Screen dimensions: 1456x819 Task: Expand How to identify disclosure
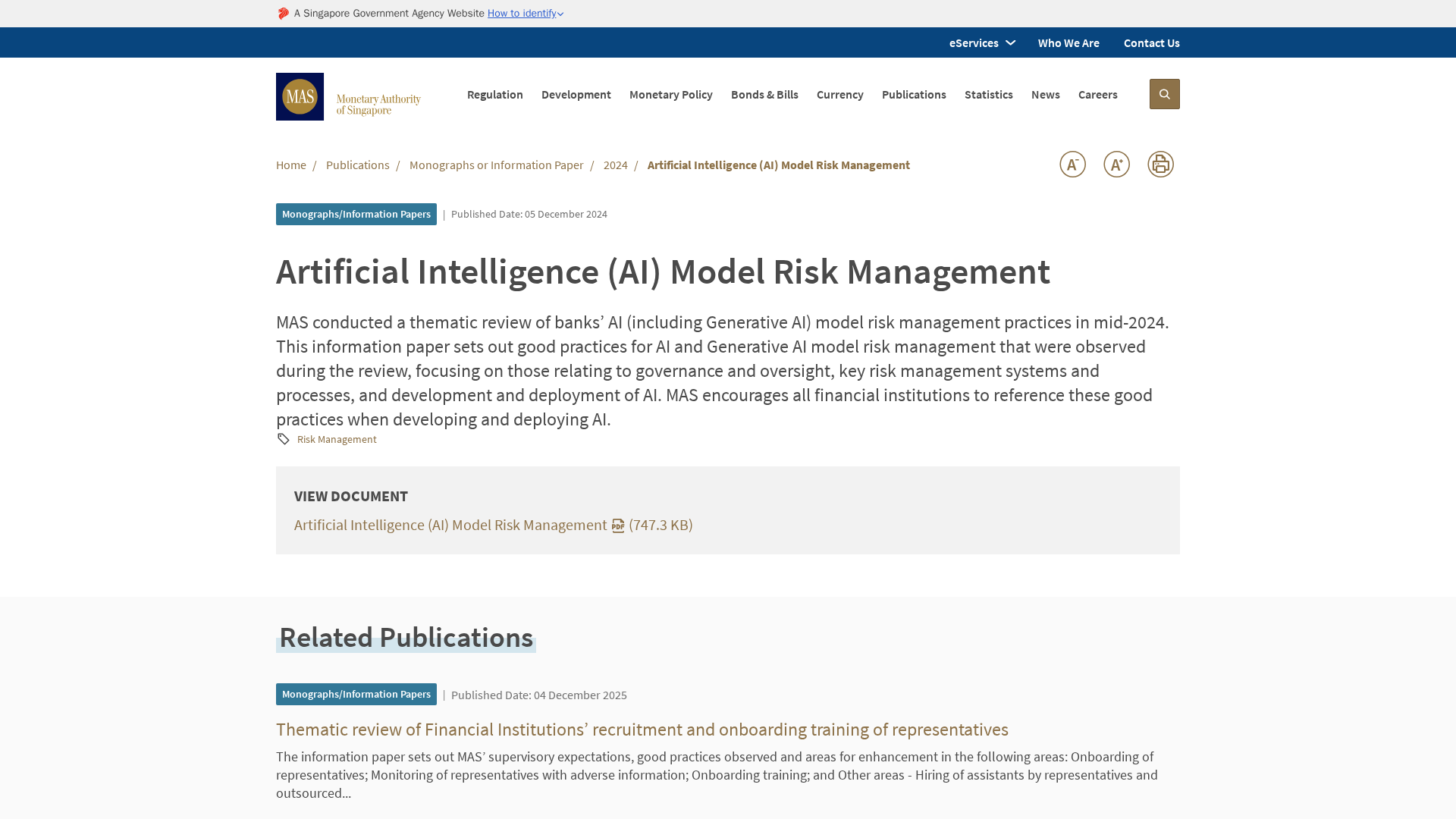point(525,14)
